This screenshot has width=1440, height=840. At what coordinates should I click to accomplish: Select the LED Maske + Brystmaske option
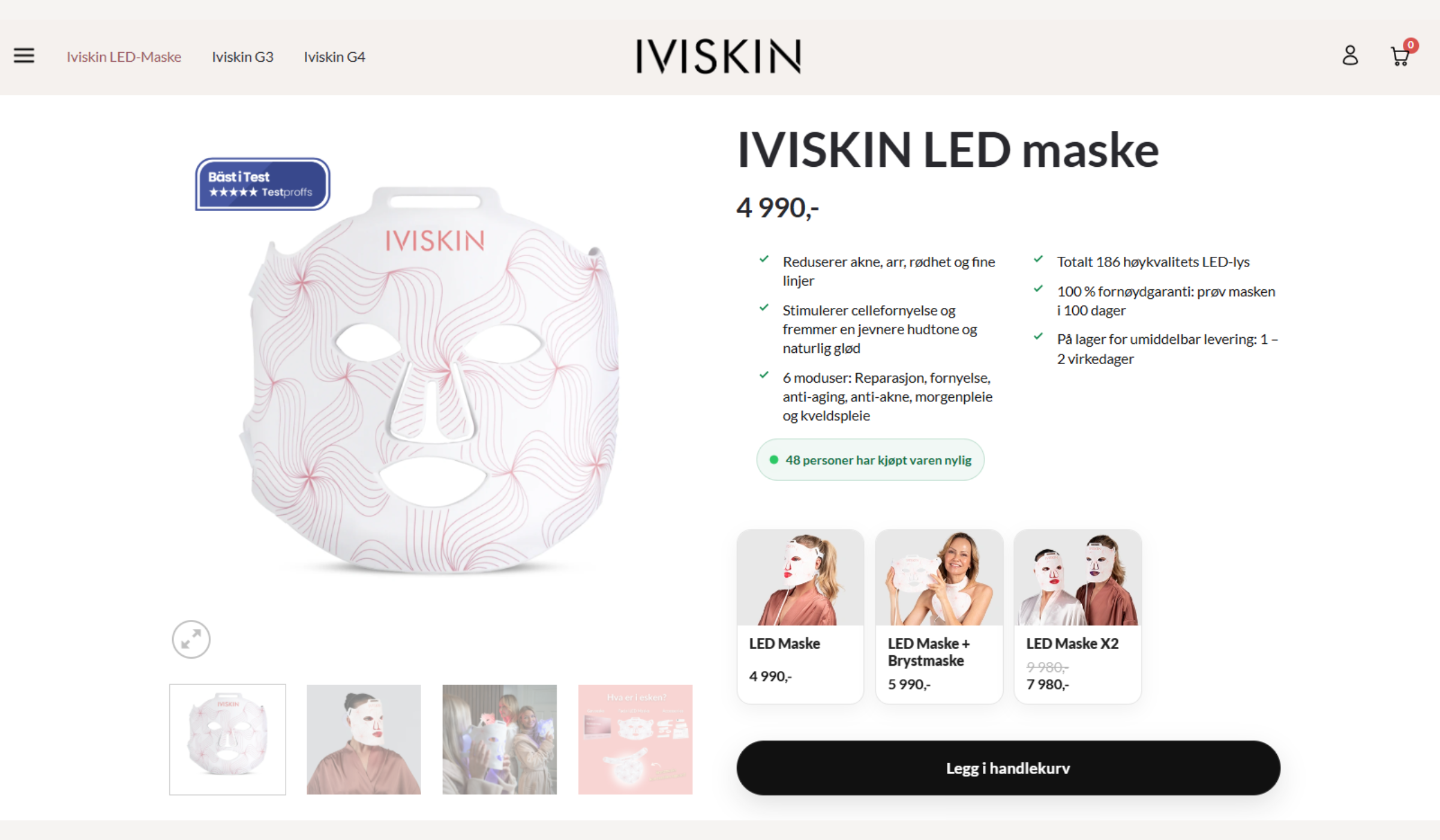(x=939, y=616)
